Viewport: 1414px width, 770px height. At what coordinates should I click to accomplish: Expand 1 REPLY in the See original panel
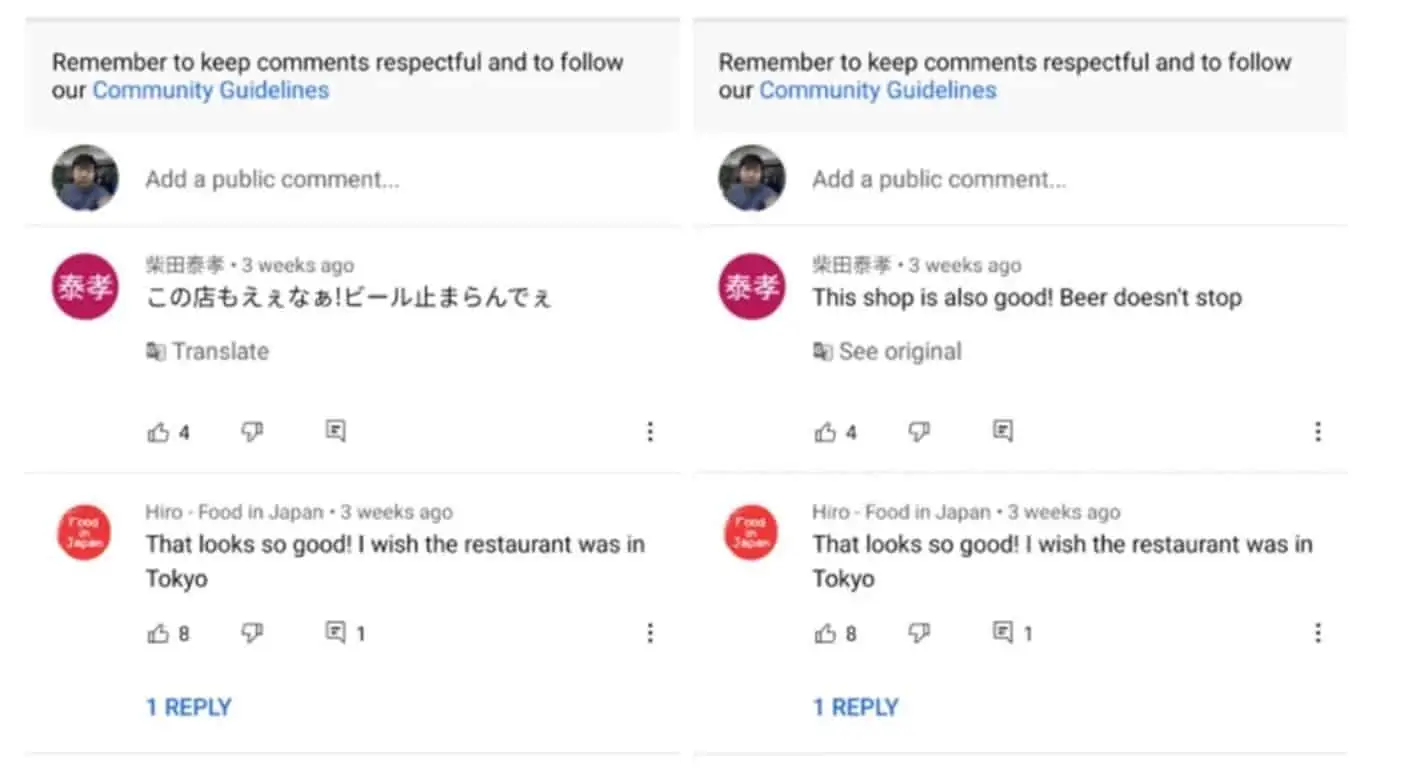tap(856, 708)
